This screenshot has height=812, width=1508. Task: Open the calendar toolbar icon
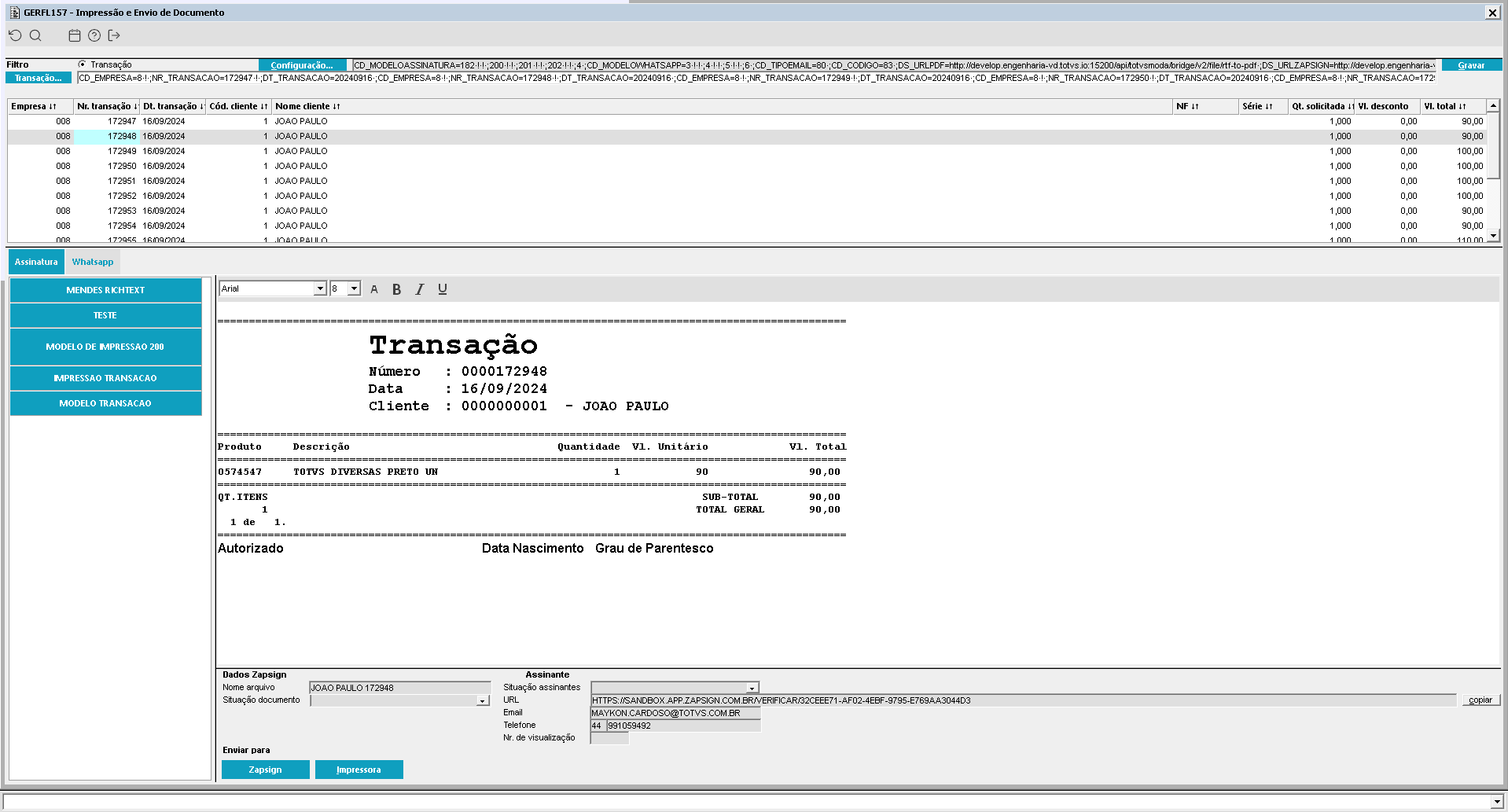[x=75, y=35]
